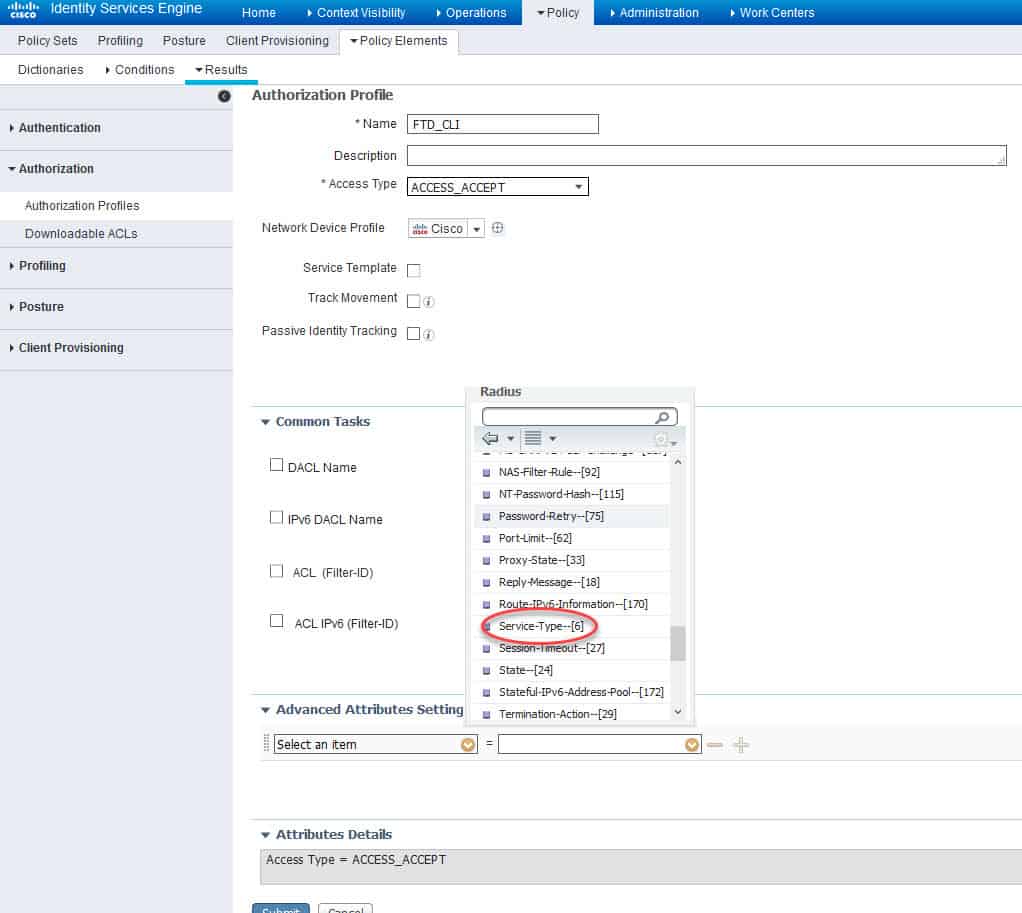This screenshot has height=913, width=1022.
Task: Click the list view icon in Radius popup
Action: (x=533, y=438)
